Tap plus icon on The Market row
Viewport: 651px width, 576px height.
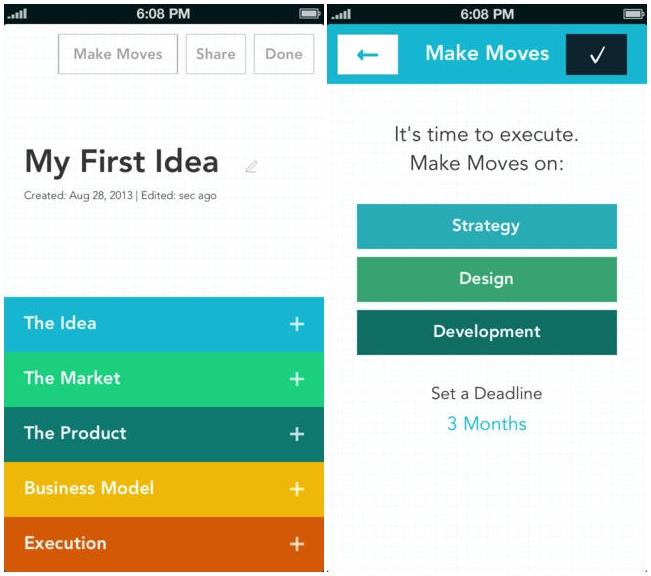pos(297,379)
